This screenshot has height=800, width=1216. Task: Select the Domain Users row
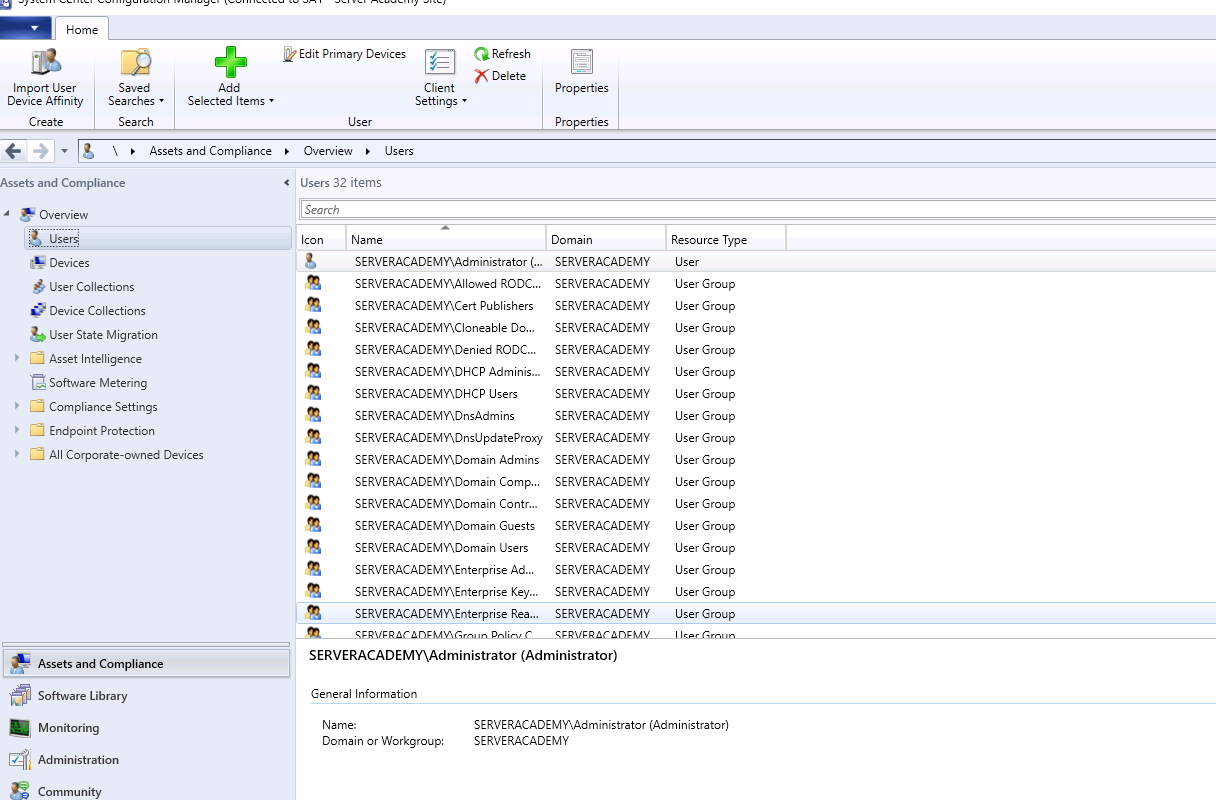pyautogui.click(x=756, y=548)
